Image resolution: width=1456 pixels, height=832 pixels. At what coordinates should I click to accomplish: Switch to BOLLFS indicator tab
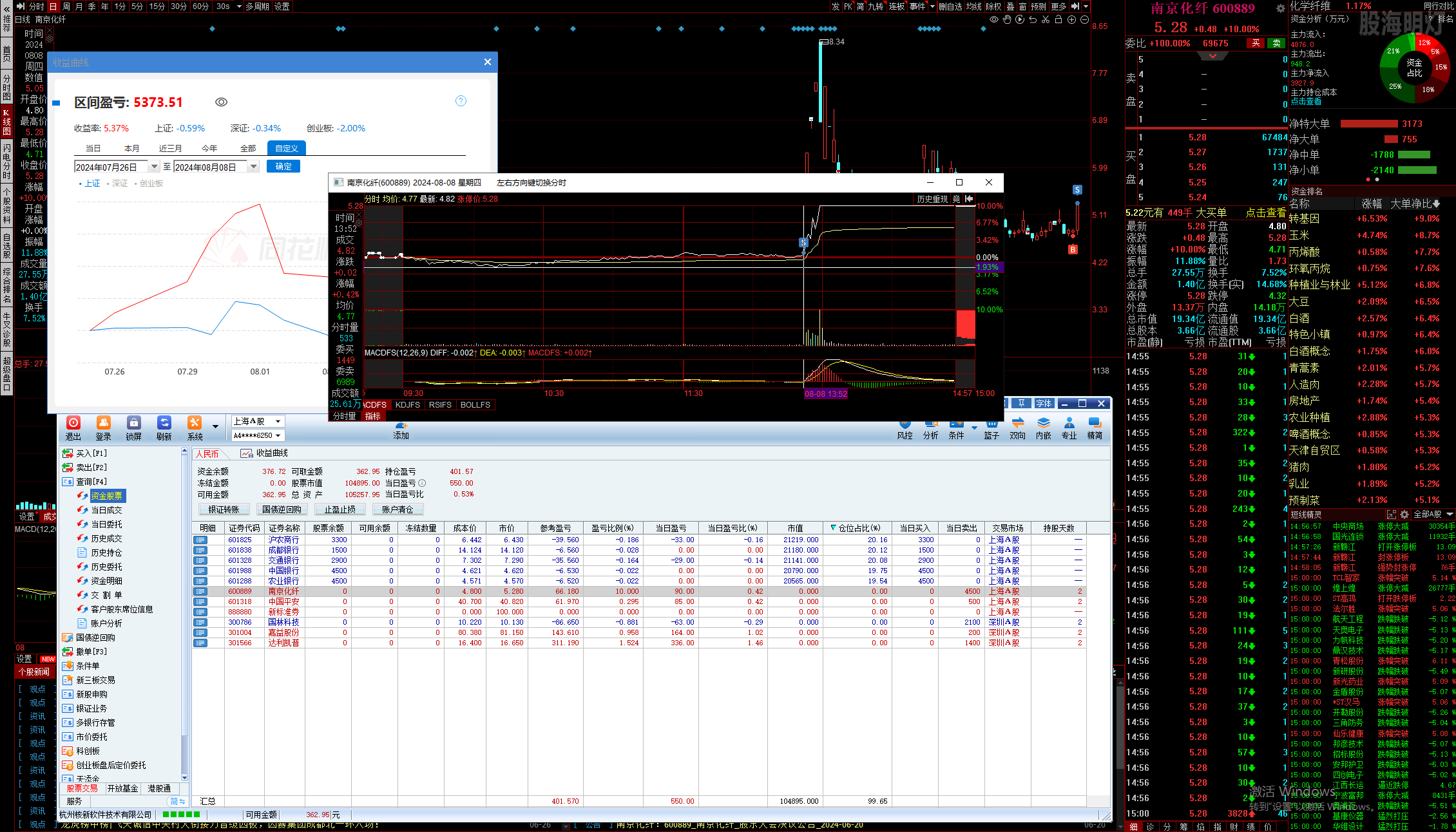click(x=475, y=405)
